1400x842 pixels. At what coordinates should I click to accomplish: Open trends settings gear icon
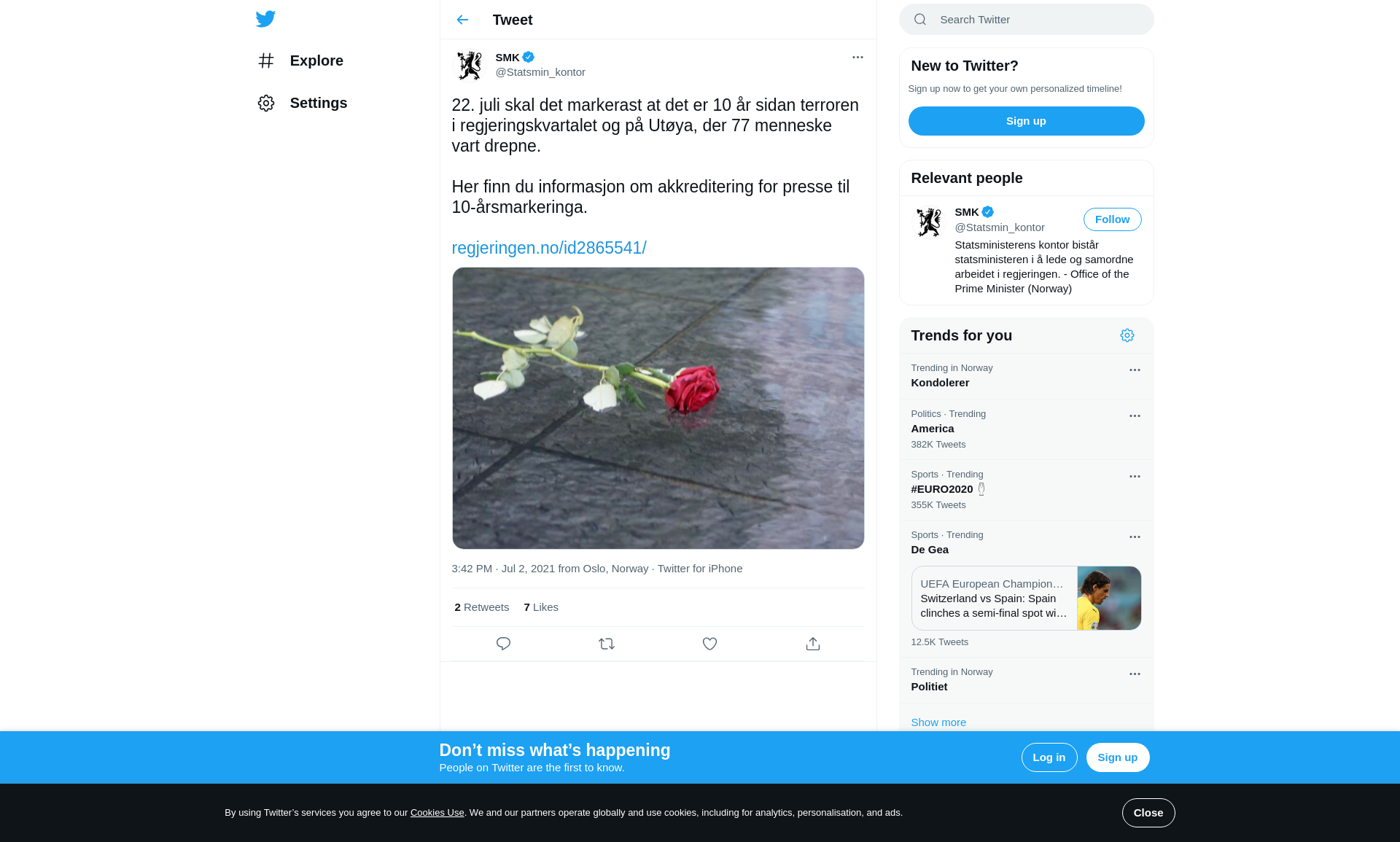click(x=1127, y=335)
